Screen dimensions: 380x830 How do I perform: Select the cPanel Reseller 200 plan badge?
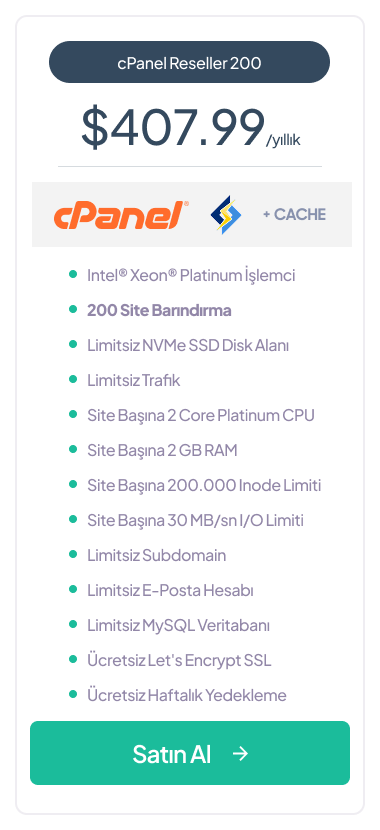tap(189, 62)
